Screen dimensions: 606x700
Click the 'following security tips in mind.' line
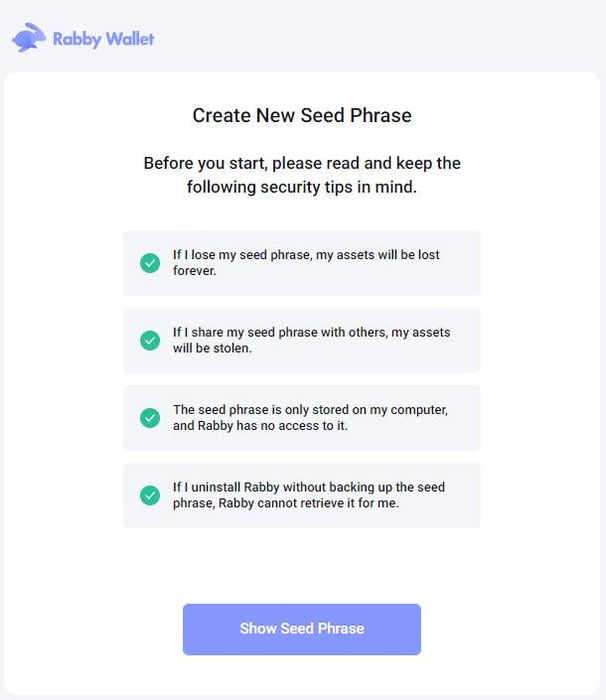pos(302,187)
